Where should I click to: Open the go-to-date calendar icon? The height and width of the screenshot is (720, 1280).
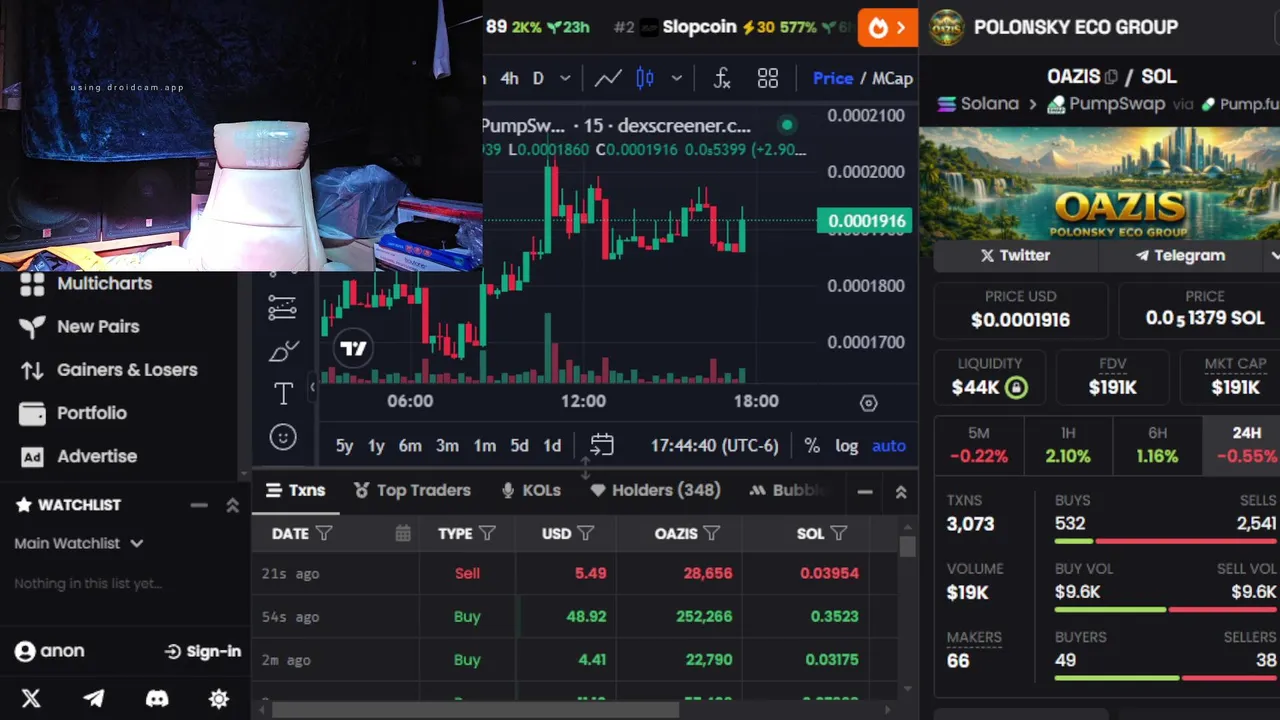point(602,445)
